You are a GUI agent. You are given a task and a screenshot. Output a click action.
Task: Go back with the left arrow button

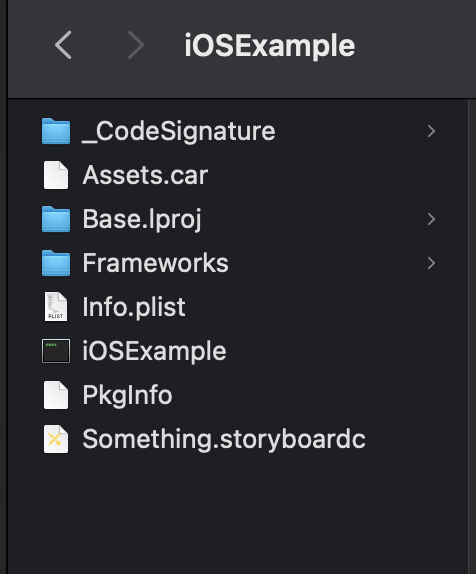(63, 45)
